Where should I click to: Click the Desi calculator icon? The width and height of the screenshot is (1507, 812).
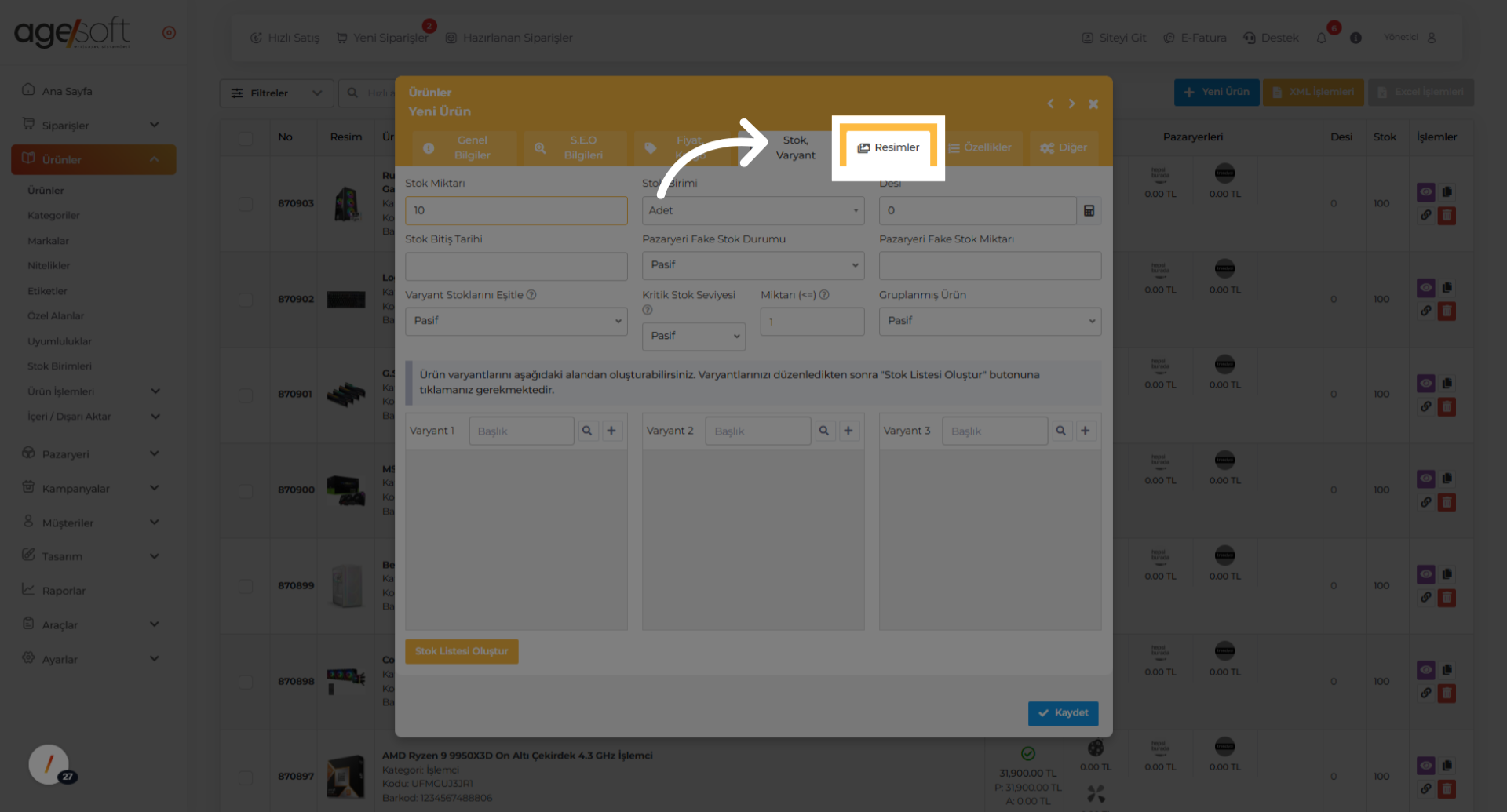(1089, 210)
